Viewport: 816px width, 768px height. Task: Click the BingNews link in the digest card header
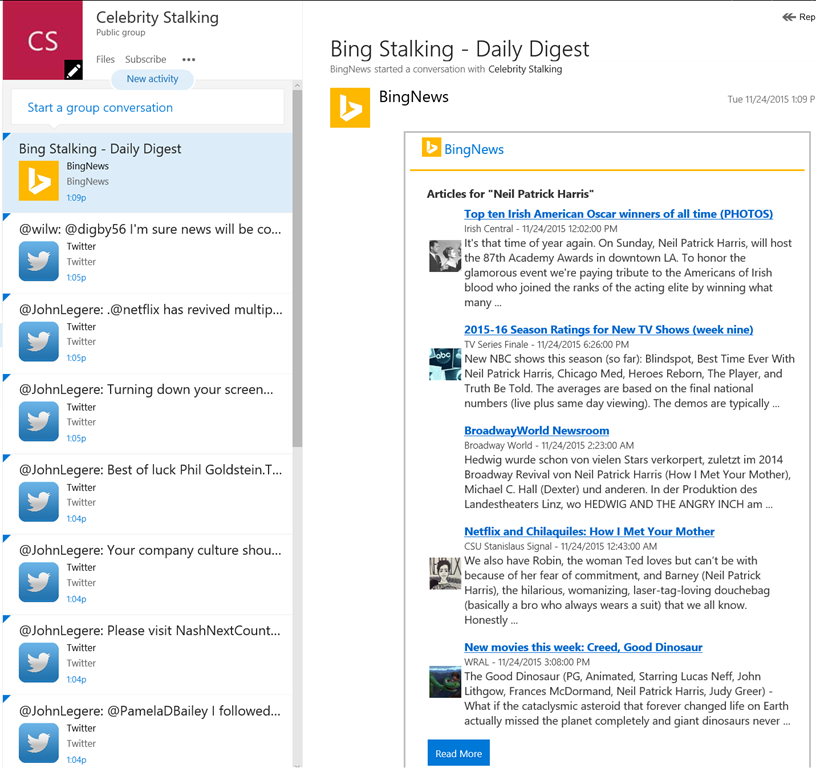(474, 149)
